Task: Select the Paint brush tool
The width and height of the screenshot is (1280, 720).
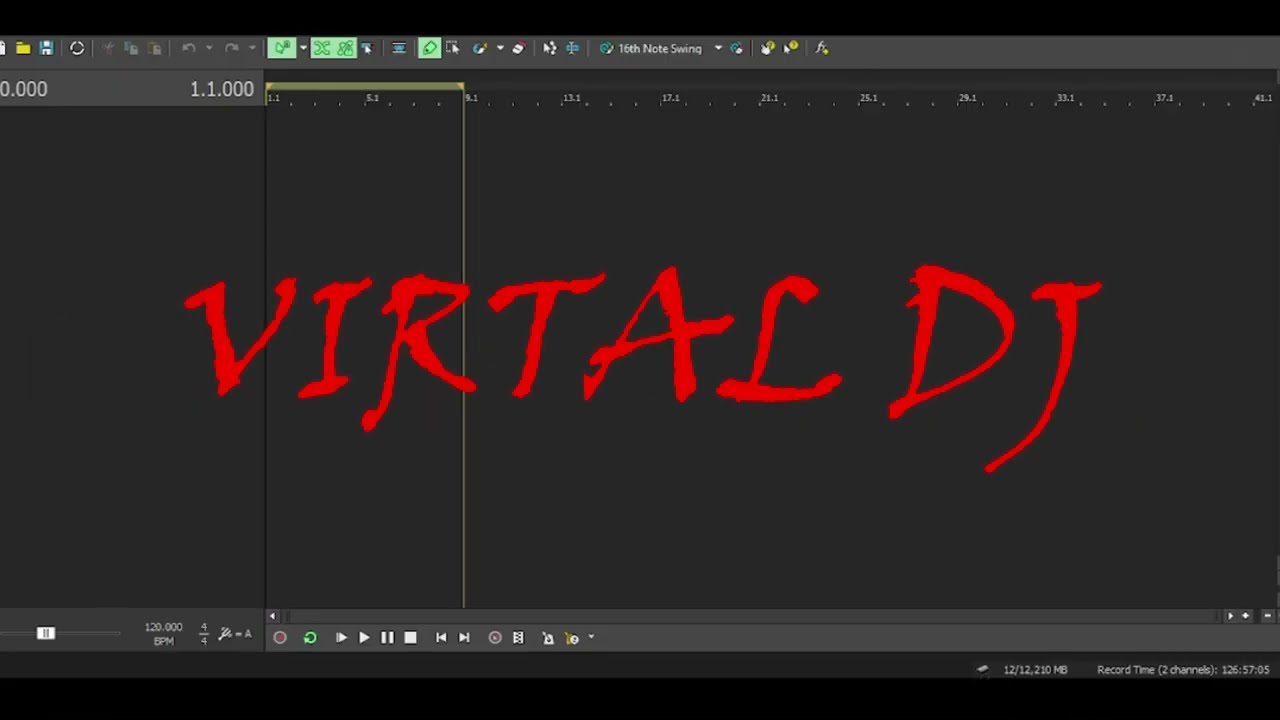Action: click(x=480, y=48)
